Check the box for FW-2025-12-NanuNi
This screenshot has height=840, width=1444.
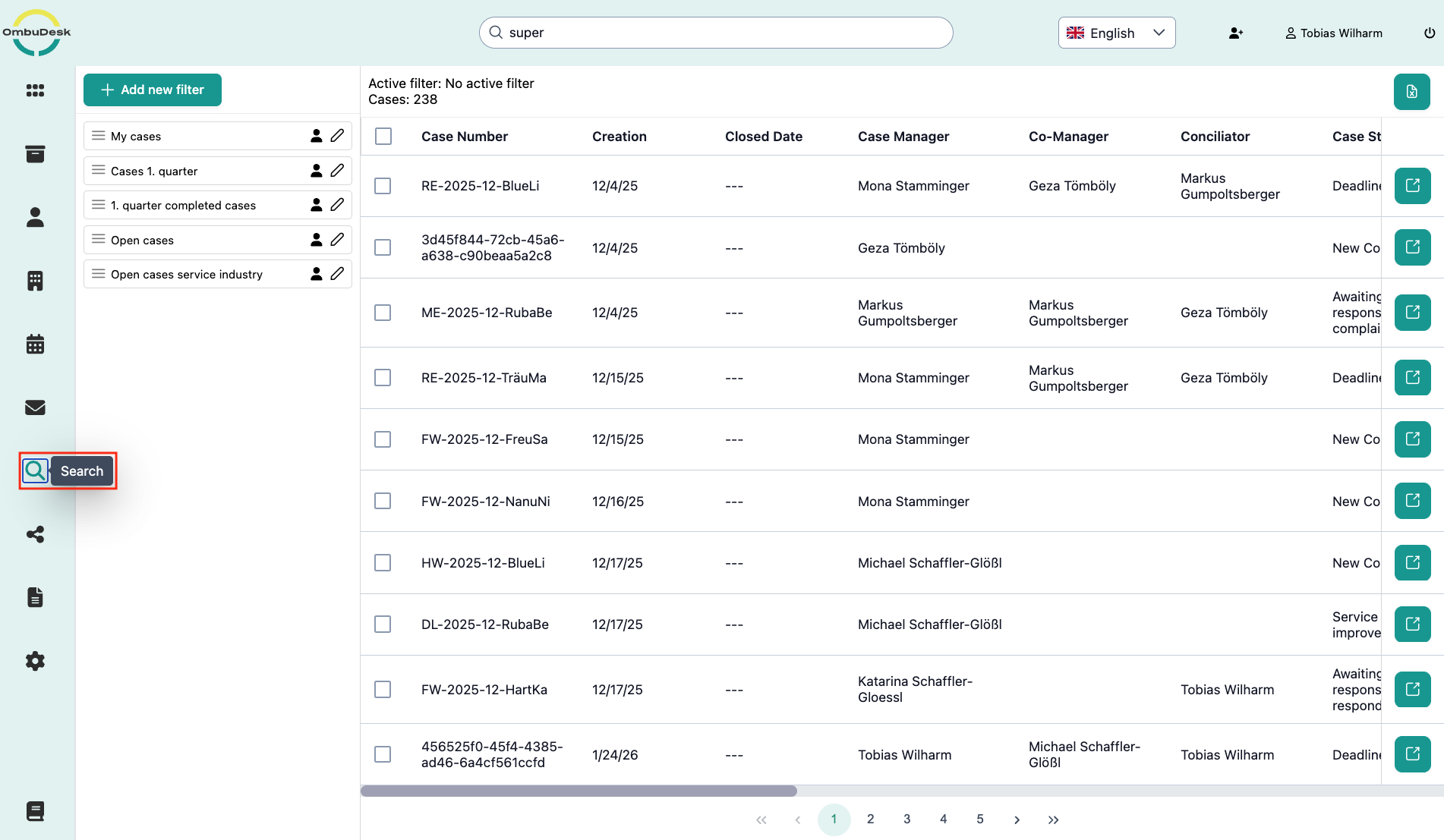(x=383, y=502)
